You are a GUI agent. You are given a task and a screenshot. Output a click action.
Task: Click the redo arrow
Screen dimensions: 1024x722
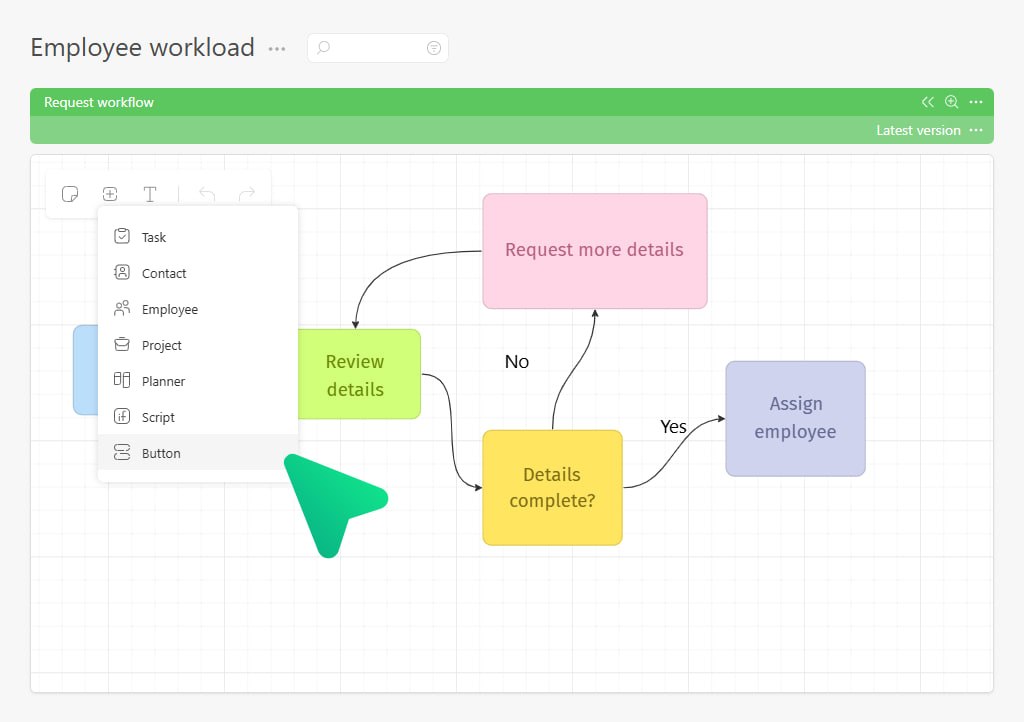pyautogui.click(x=247, y=194)
